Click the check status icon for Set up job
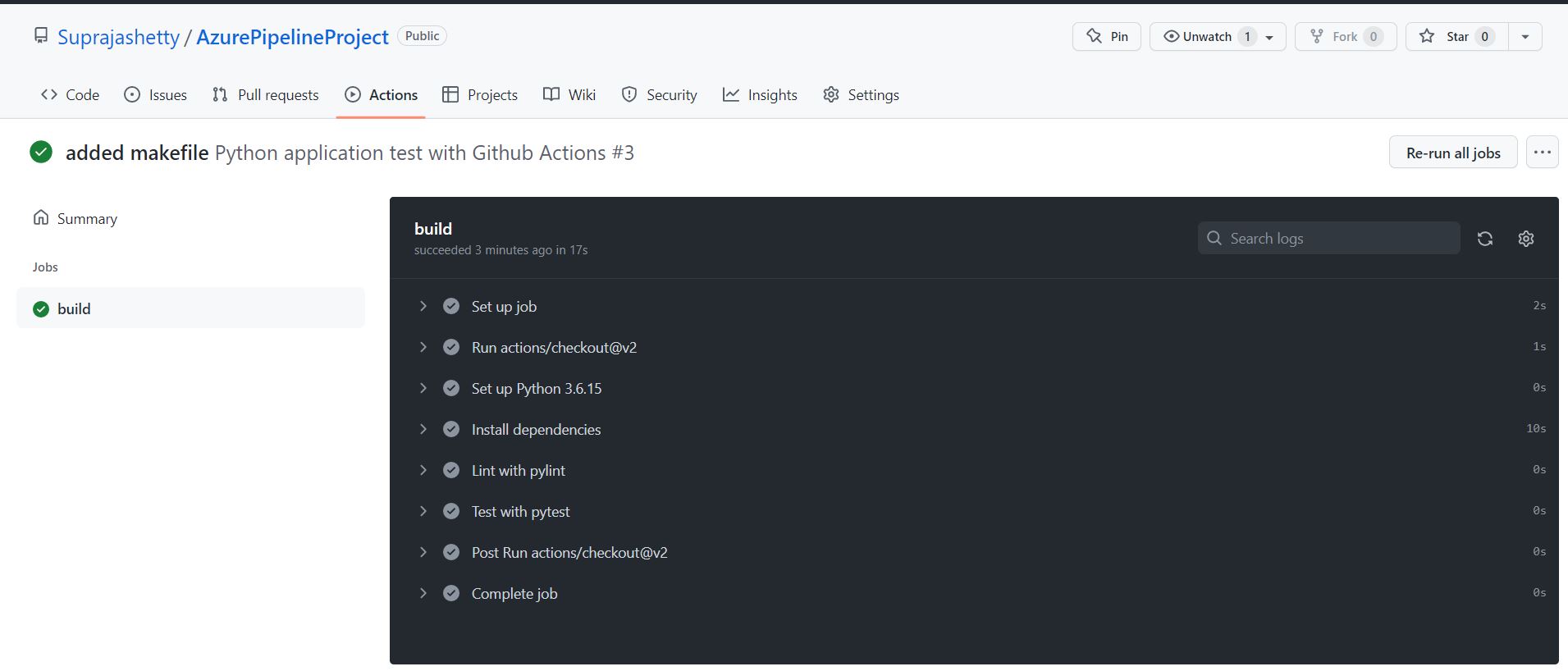1568x671 pixels. point(451,306)
